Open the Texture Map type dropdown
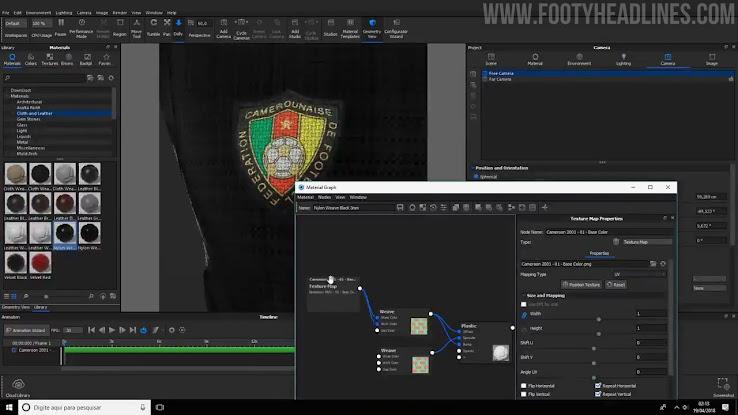The width and height of the screenshot is (738, 415). point(647,242)
